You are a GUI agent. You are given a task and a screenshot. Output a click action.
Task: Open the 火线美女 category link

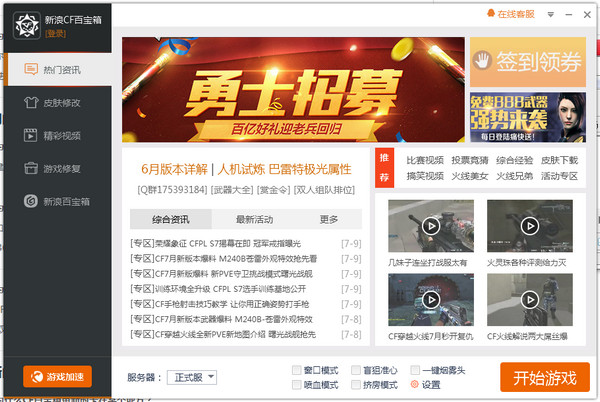click(x=470, y=176)
